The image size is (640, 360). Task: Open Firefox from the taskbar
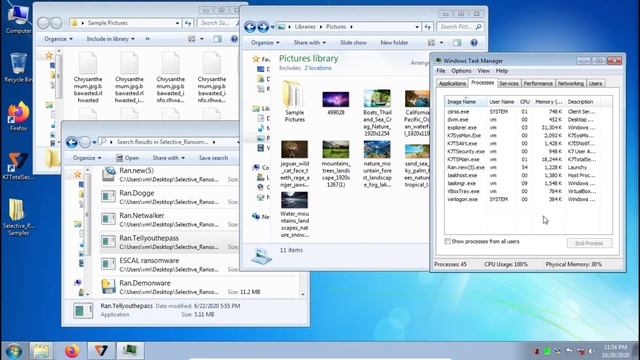[x=72, y=351]
